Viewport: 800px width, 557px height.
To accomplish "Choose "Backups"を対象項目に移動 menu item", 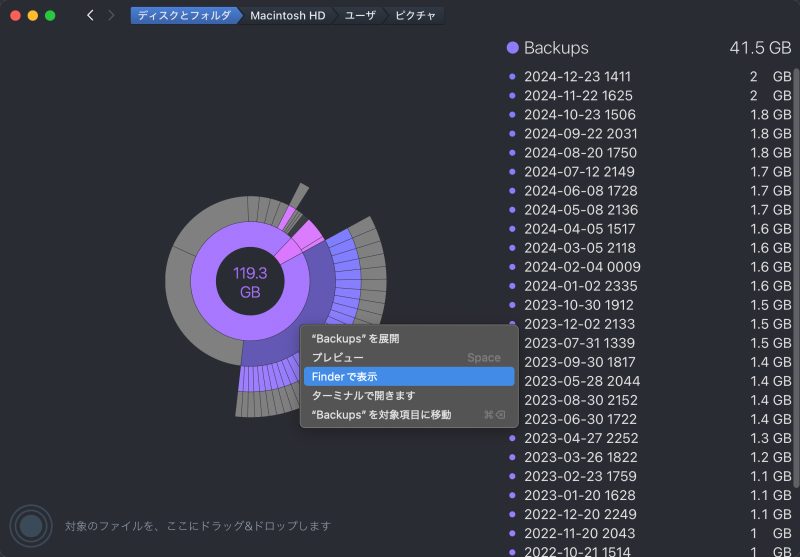I will pyautogui.click(x=381, y=414).
